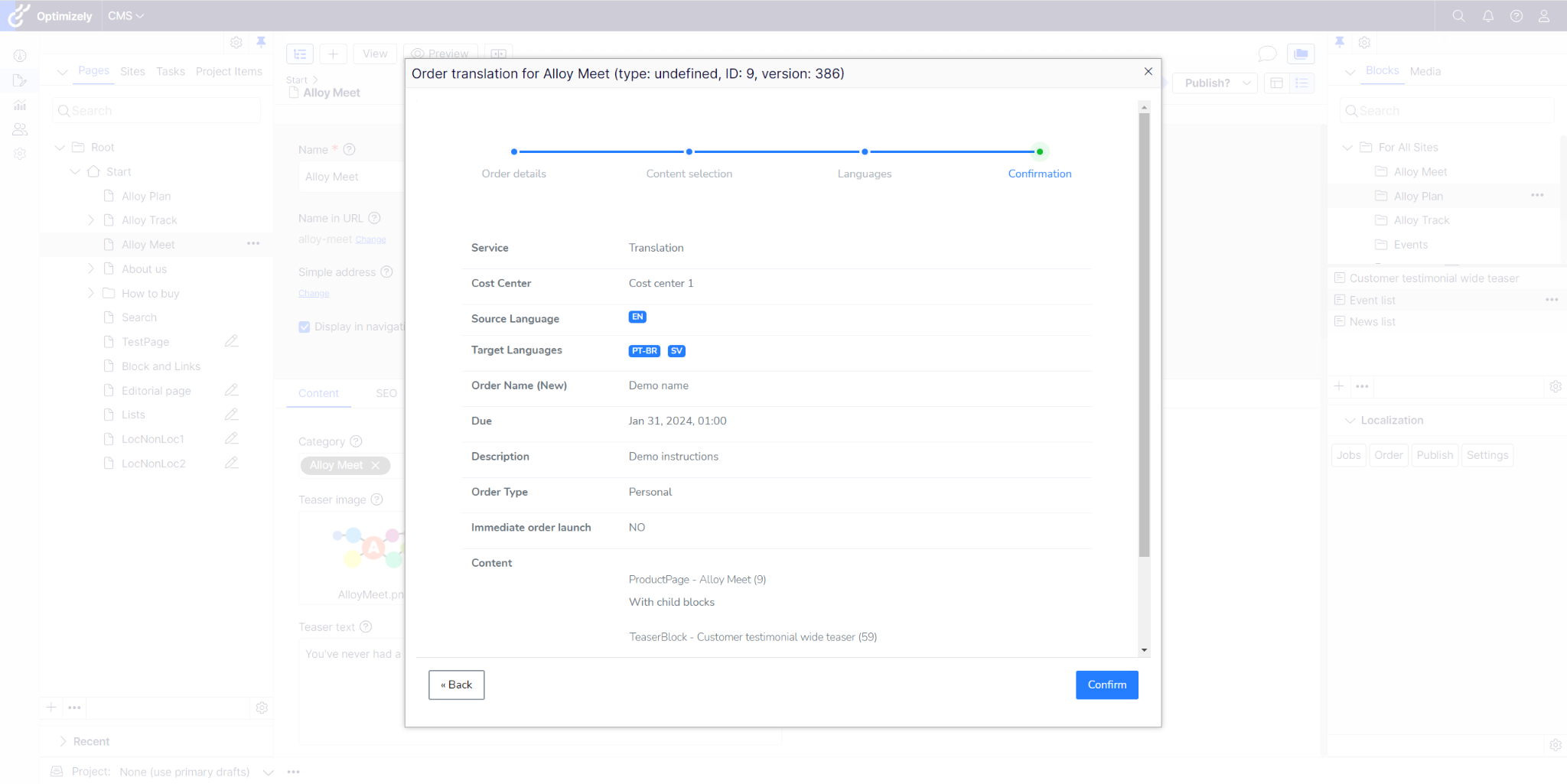The width and height of the screenshot is (1567, 784).
Task: Switch to the Tasks tab
Action: point(171,71)
